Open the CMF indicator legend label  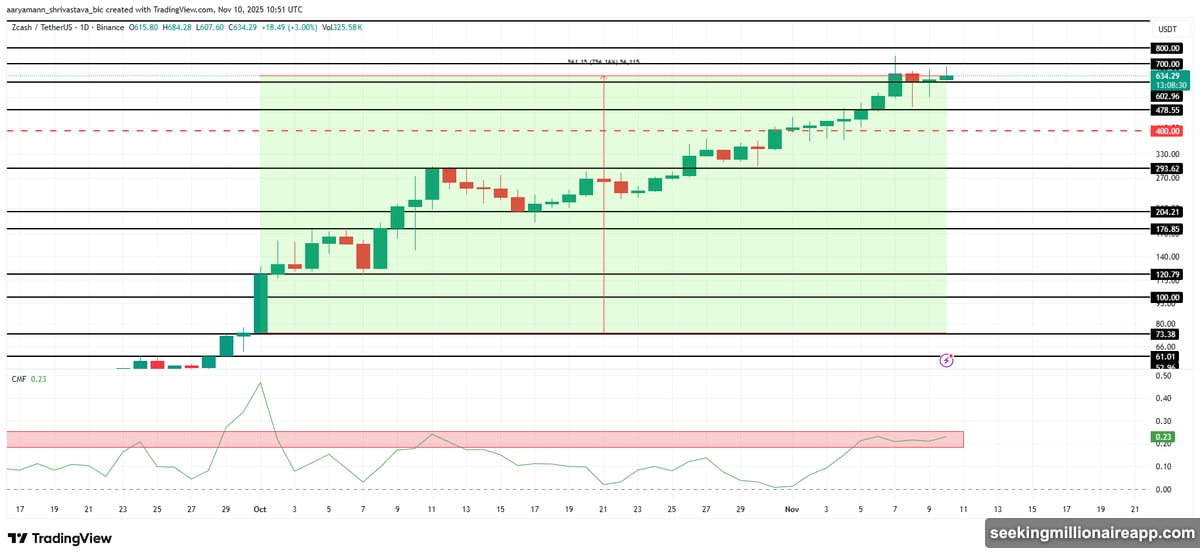point(19,378)
